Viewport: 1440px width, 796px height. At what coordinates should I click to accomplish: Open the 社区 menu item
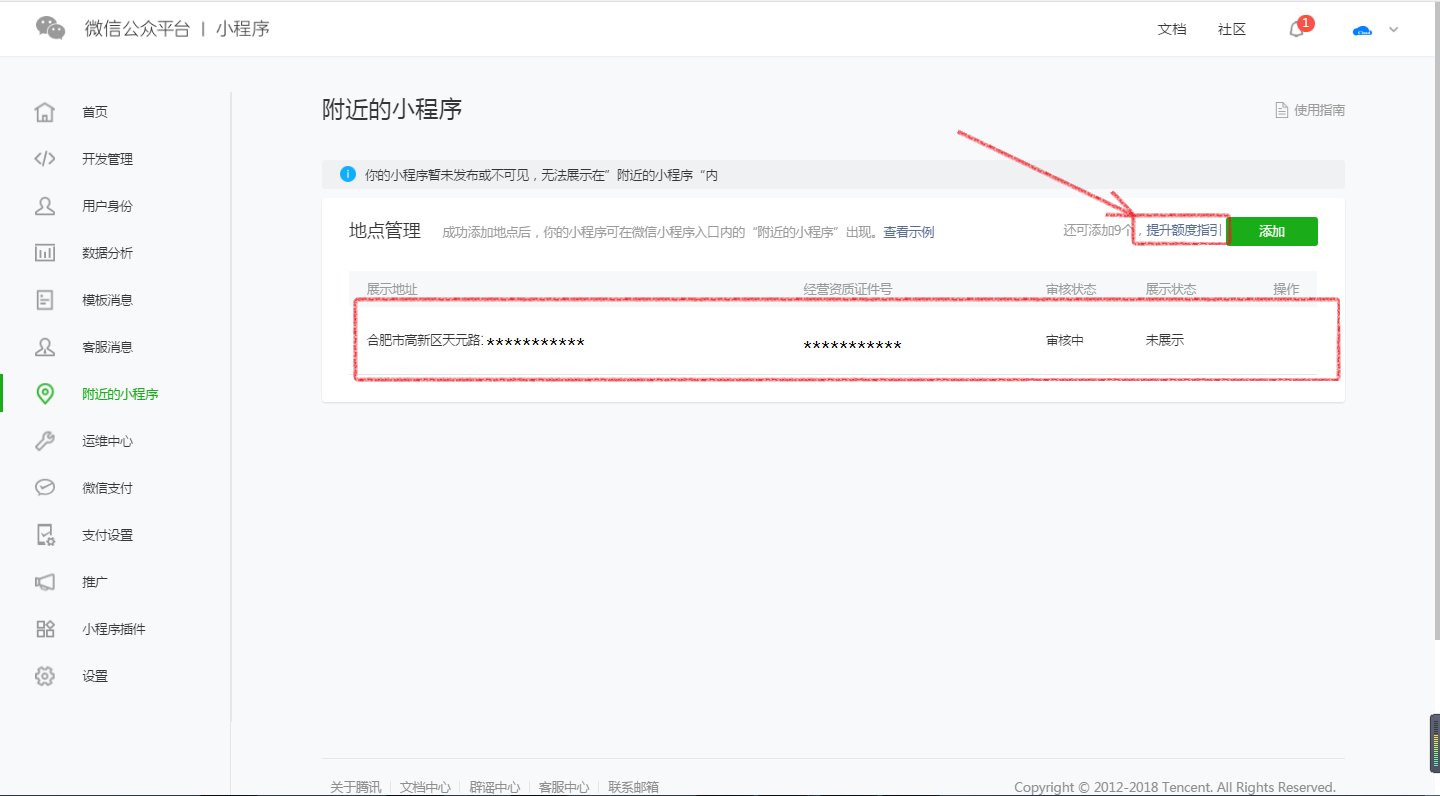point(1231,29)
